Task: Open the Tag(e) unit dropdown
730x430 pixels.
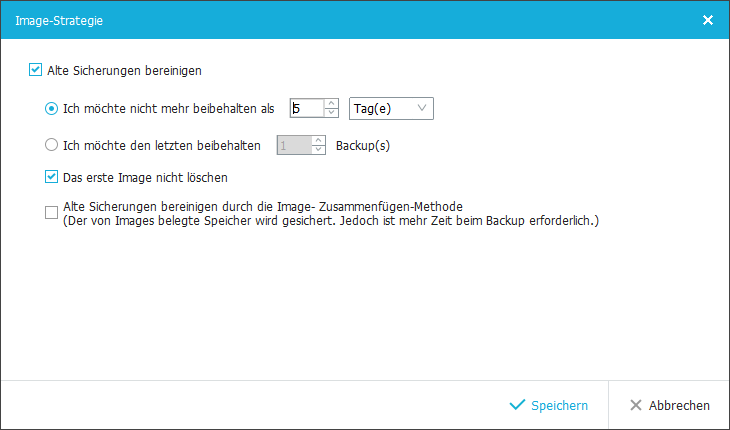Action: (391, 108)
